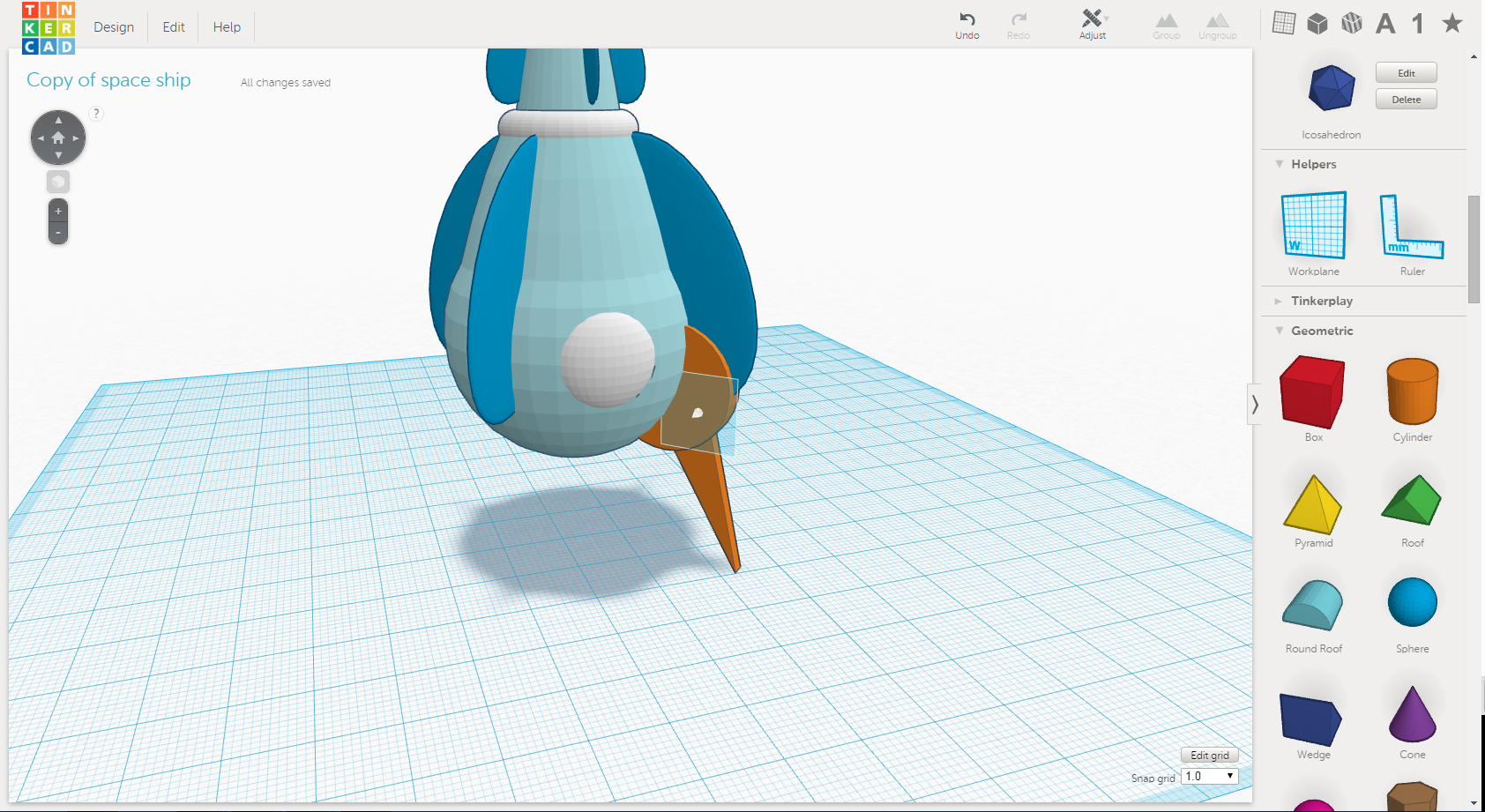The height and width of the screenshot is (812, 1485).
Task: Pick the orange Cylinder shape
Action: pyautogui.click(x=1413, y=391)
